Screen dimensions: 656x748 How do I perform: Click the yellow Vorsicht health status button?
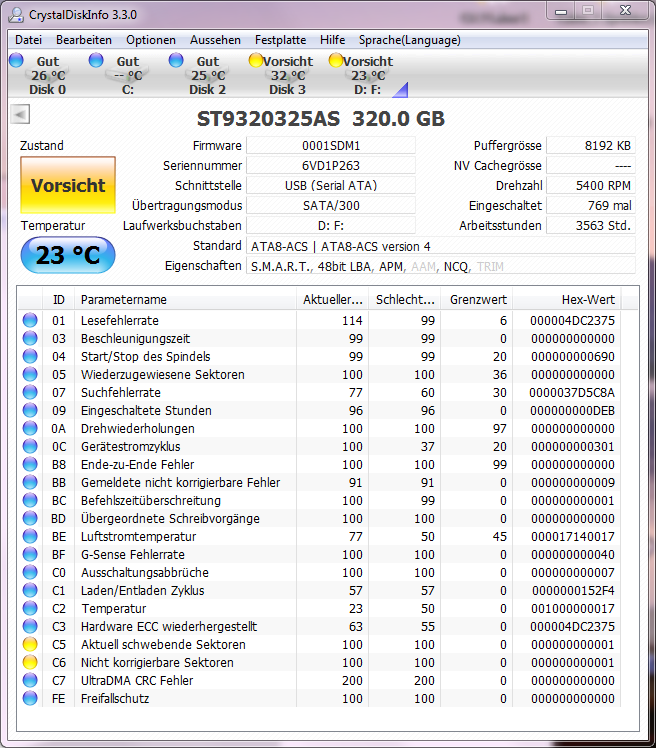click(x=68, y=185)
